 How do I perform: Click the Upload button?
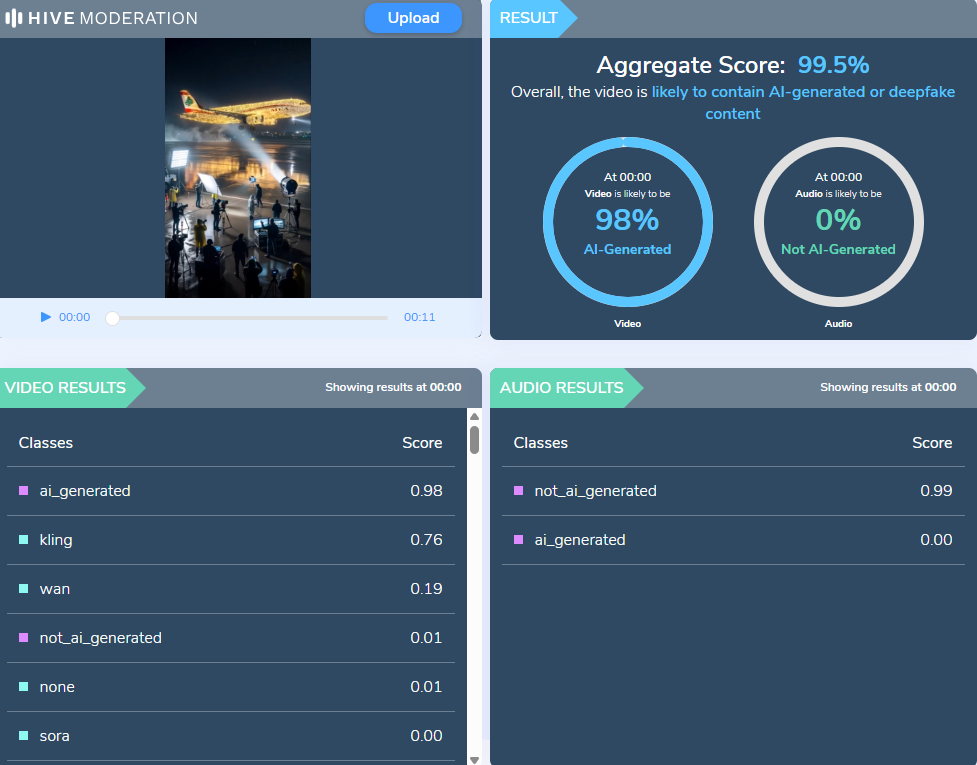point(413,18)
